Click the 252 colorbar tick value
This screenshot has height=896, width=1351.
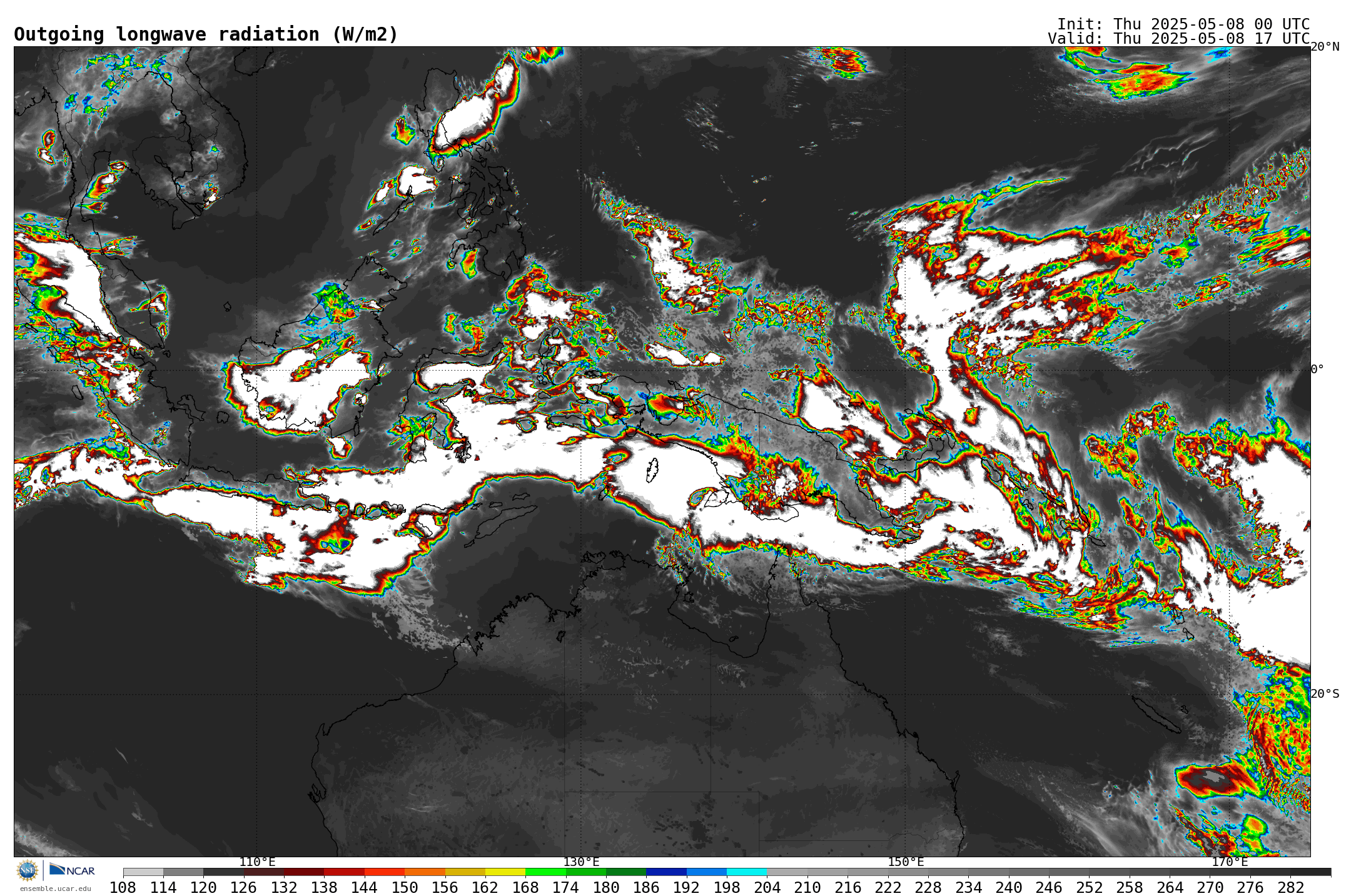[1089, 888]
